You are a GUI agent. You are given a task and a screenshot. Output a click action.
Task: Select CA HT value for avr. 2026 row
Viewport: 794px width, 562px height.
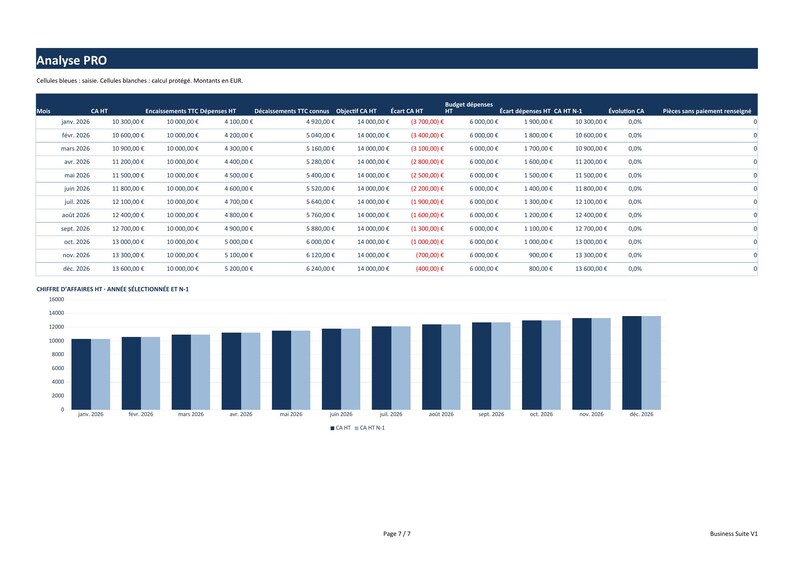[x=128, y=162]
